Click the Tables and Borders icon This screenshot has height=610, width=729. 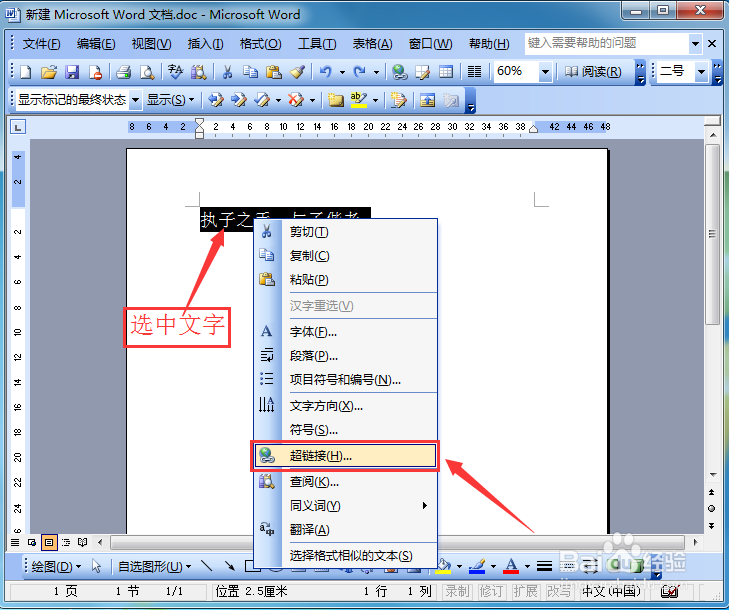(423, 72)
